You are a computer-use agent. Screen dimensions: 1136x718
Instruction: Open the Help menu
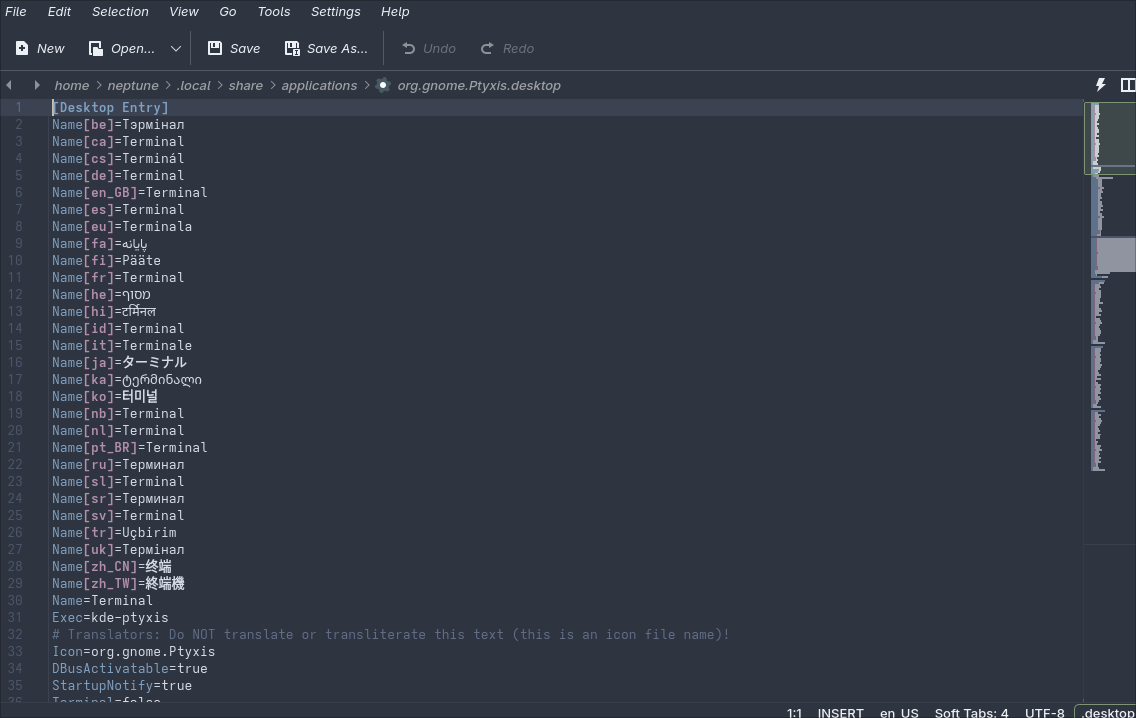pos(395,12)
